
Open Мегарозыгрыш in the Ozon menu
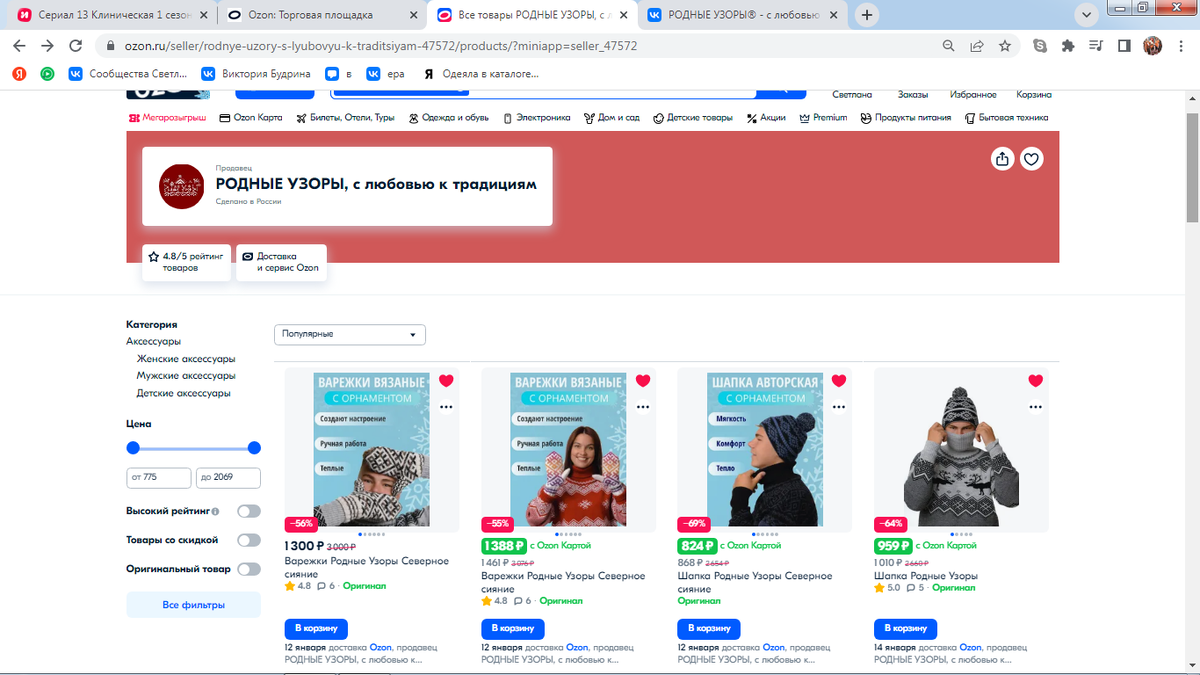[x=167, y=117]
